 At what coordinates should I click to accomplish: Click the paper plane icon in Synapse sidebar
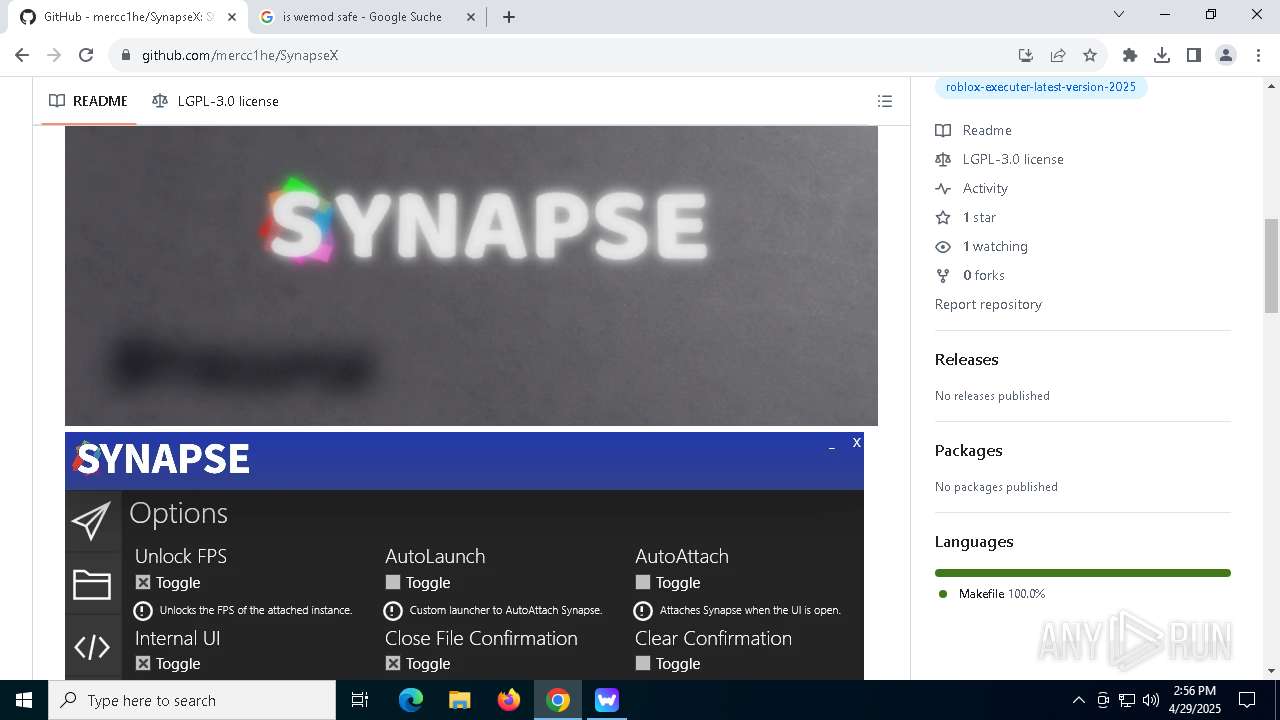pos(91,521)
